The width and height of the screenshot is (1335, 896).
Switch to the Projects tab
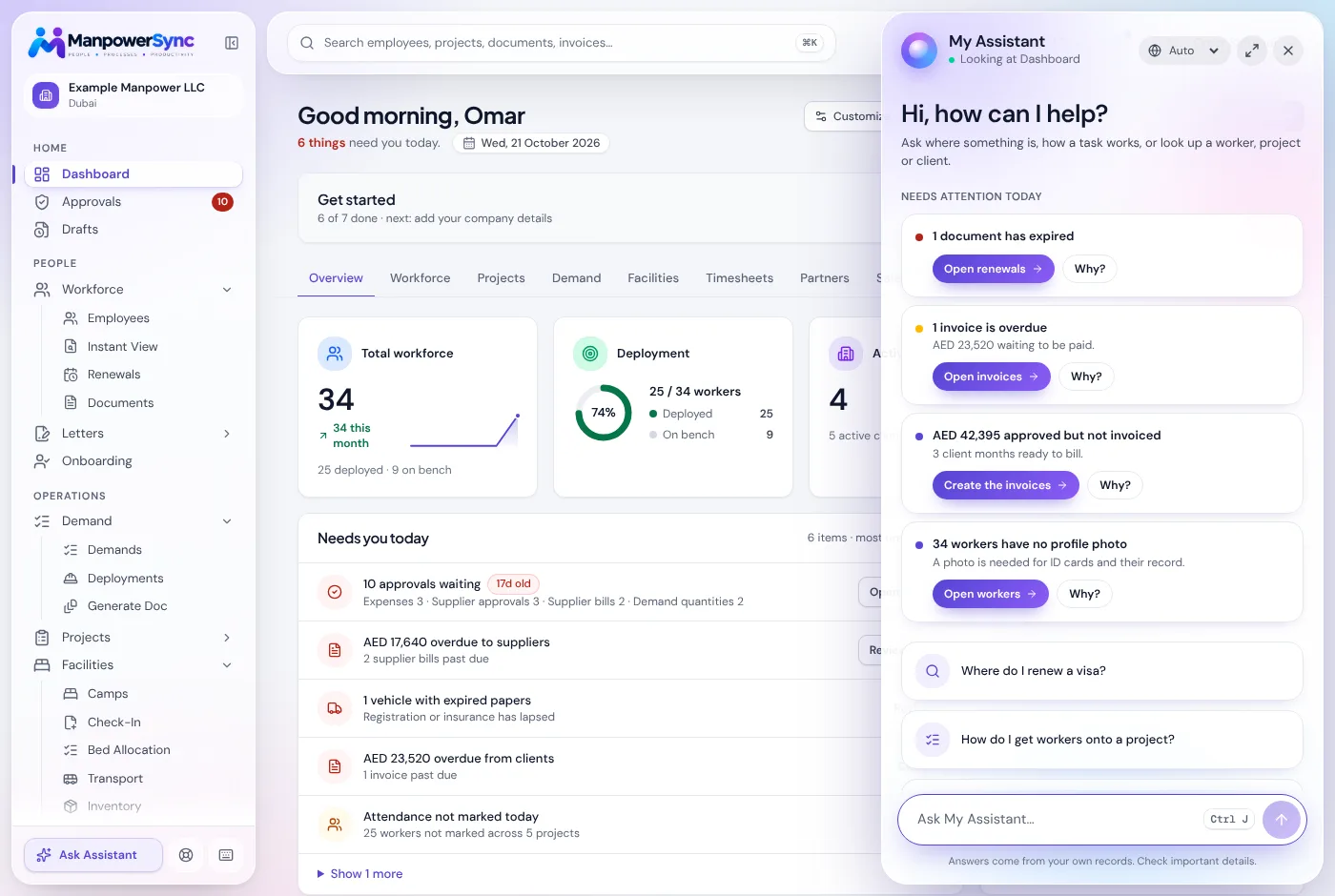[501, 278]
